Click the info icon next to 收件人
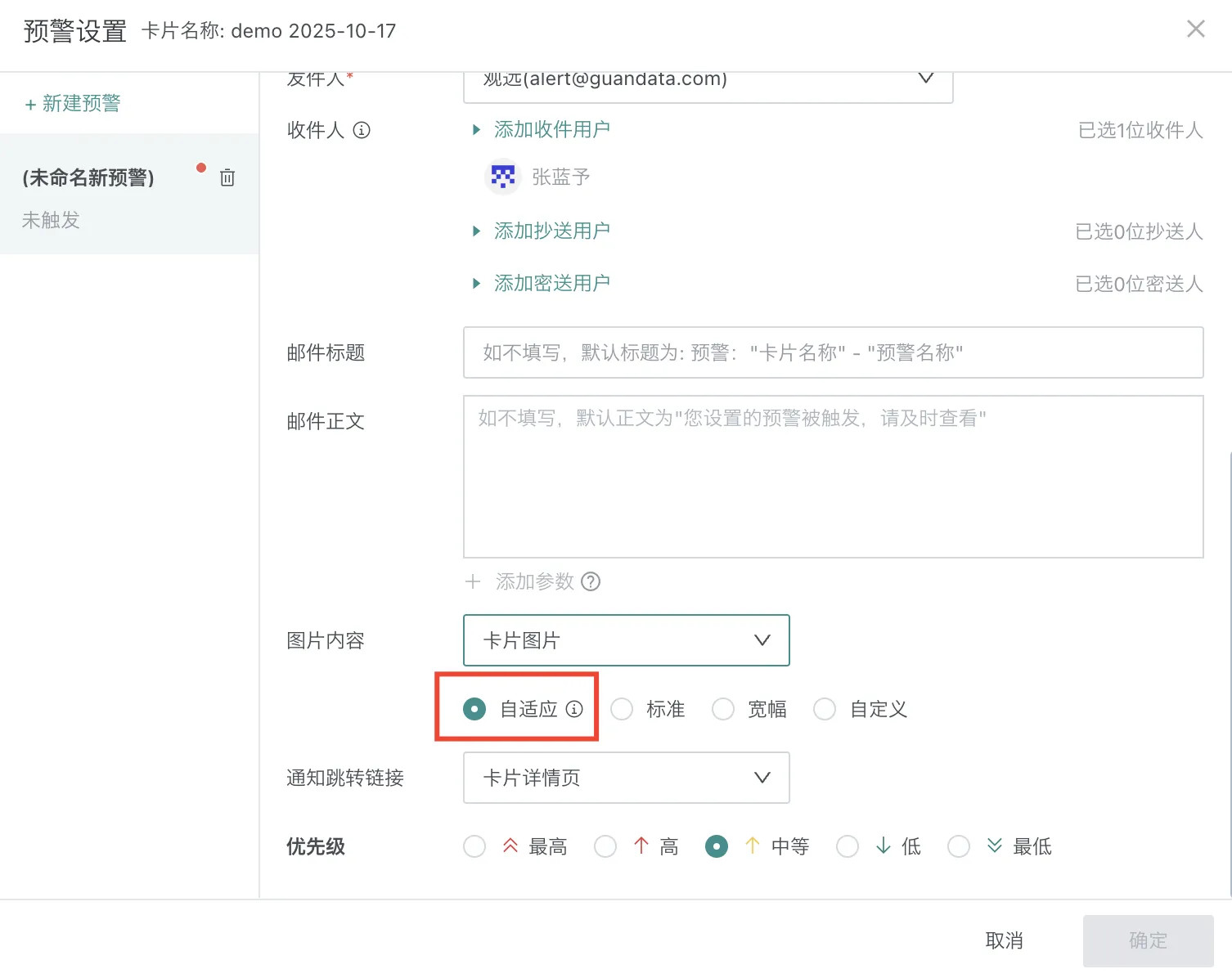The height and width of the screenshot is (978, 1232). point(362,130)
